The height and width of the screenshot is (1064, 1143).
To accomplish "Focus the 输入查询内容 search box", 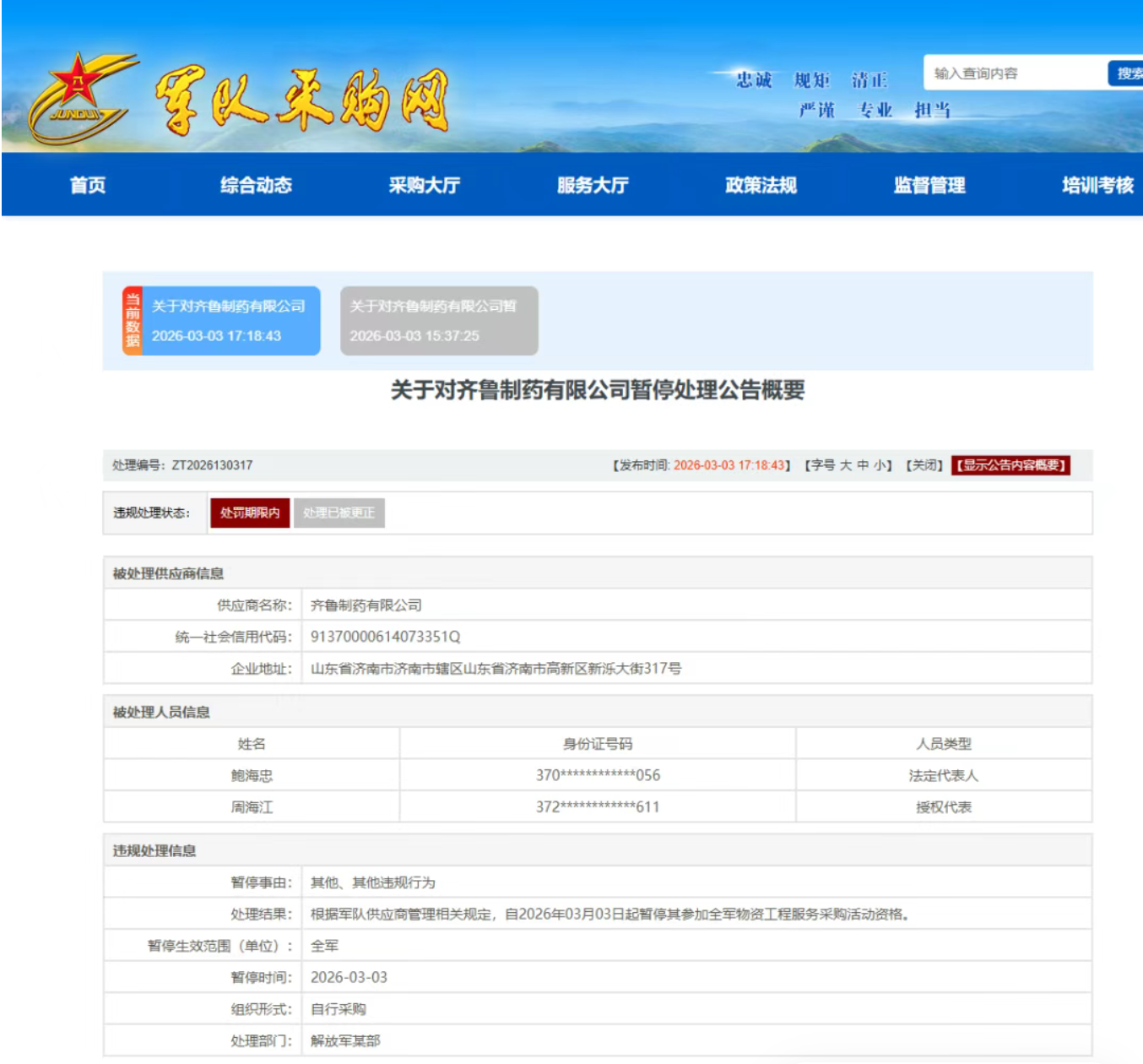I will coord(1013,73).
